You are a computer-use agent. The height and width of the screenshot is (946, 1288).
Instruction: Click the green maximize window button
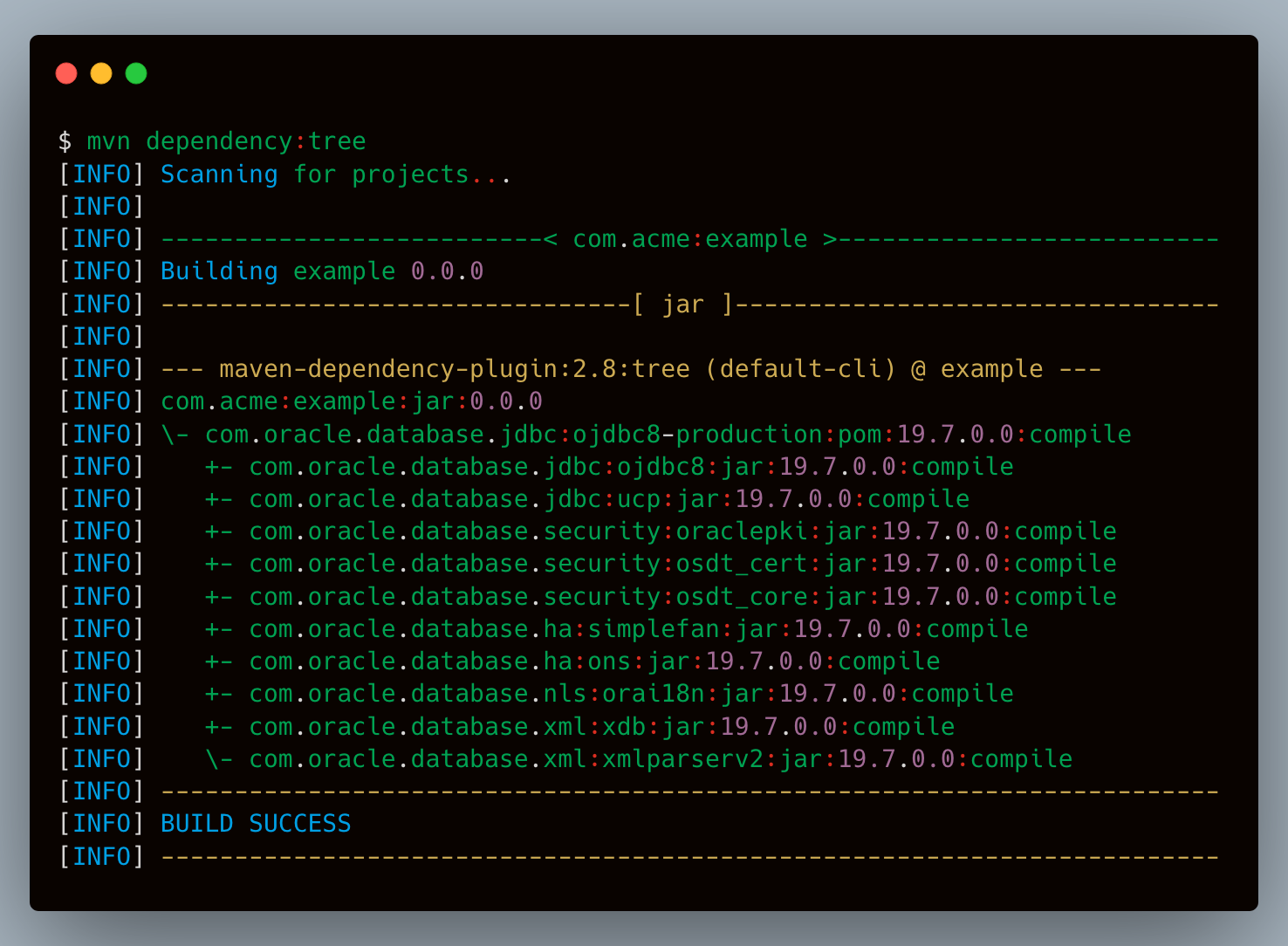[x=136, y=73]
